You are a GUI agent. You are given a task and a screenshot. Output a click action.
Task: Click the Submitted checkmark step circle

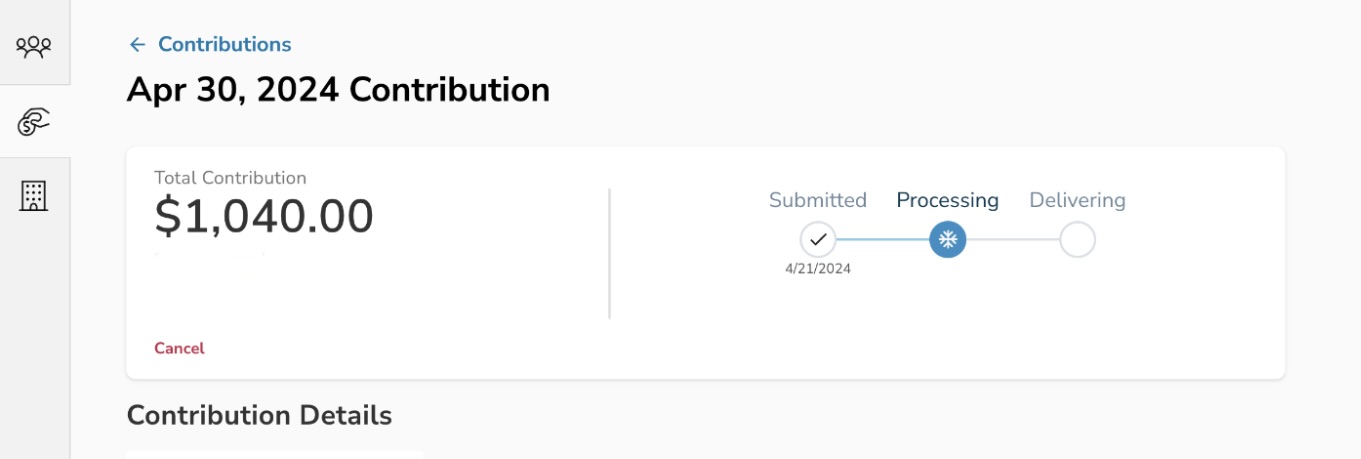[817, 240]
